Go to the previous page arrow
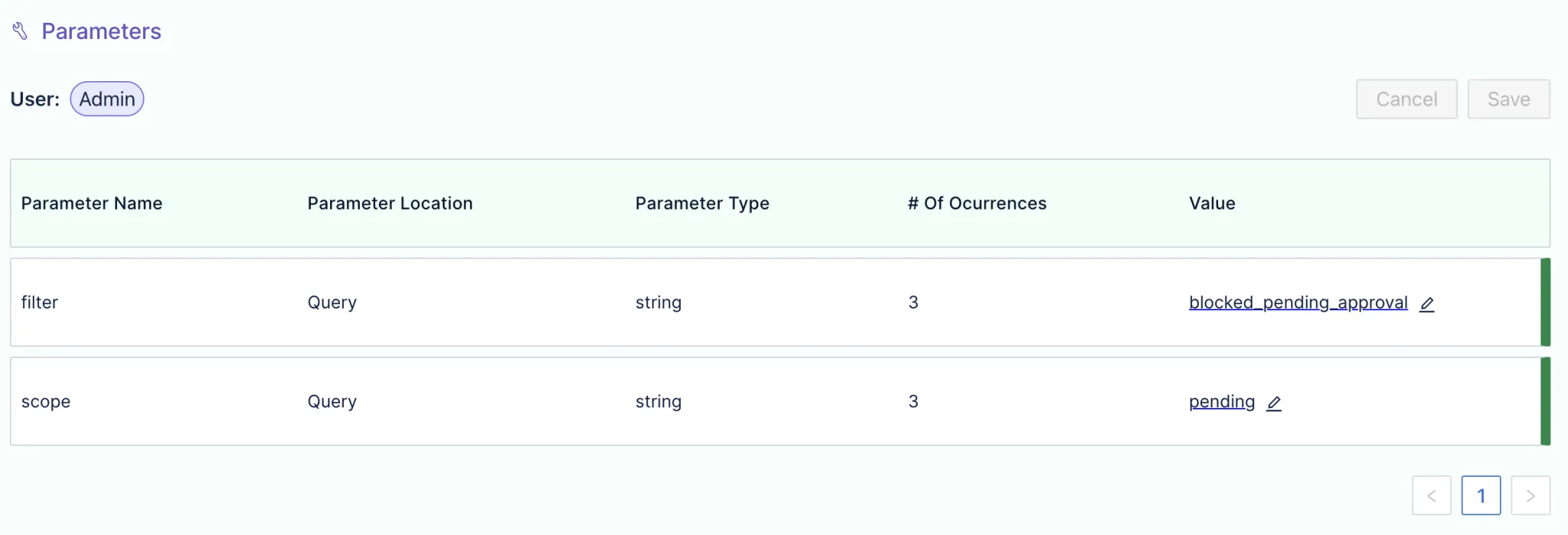The image size is (1568, 535). click(x=1432, y=496)
